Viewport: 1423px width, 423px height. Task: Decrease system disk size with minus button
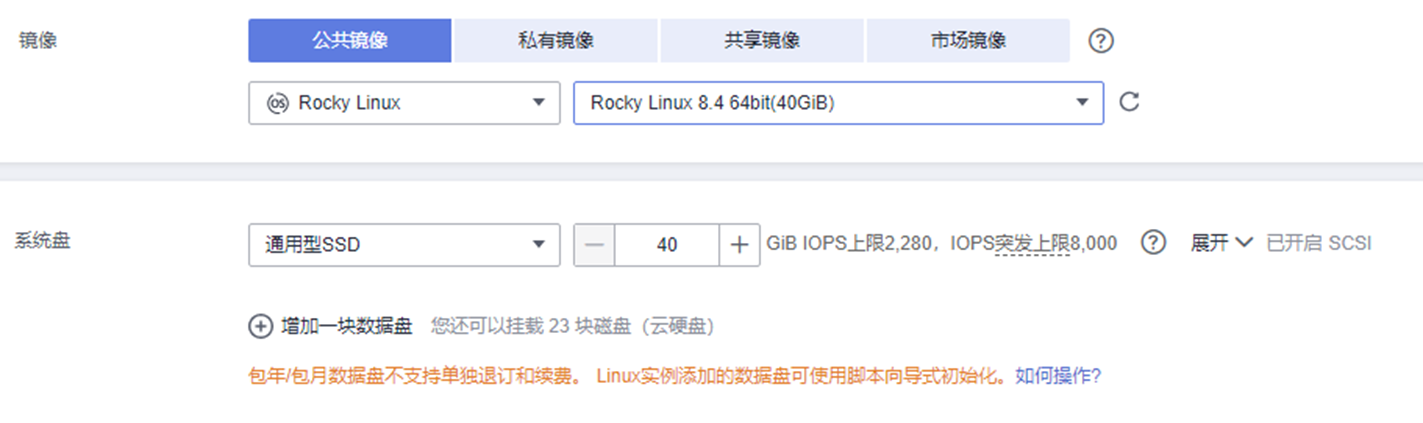594,245
